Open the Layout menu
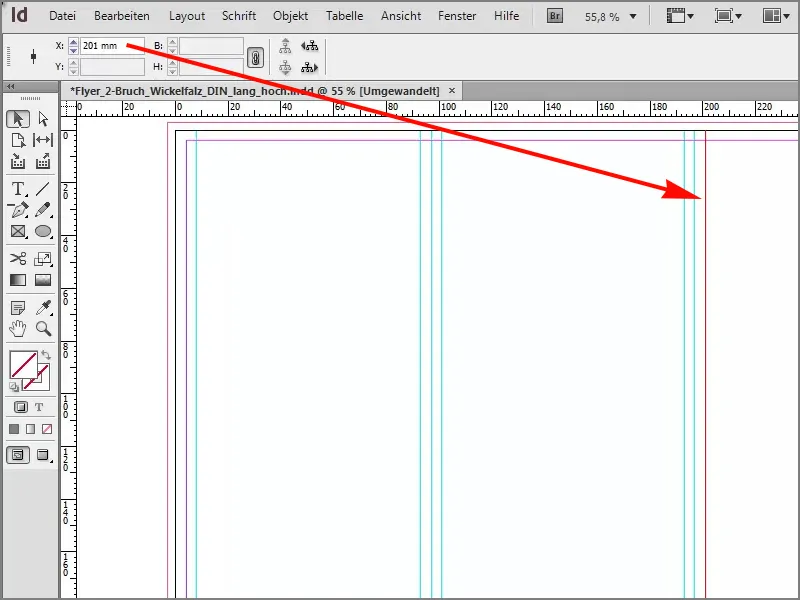The height and width of the screenshot is (600, 800). click(x=187, y=16)
